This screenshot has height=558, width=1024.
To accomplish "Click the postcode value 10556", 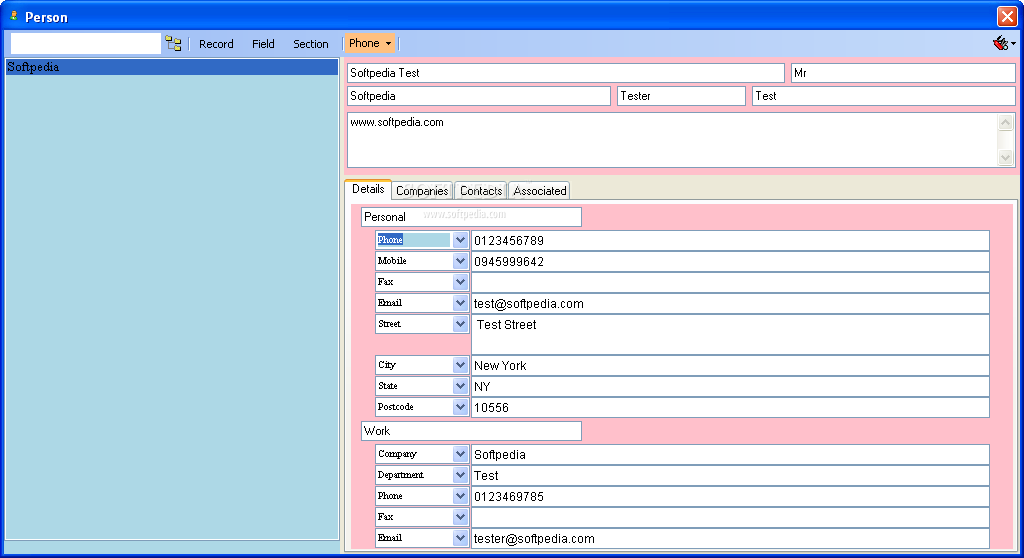I will (x=730, y=407).
